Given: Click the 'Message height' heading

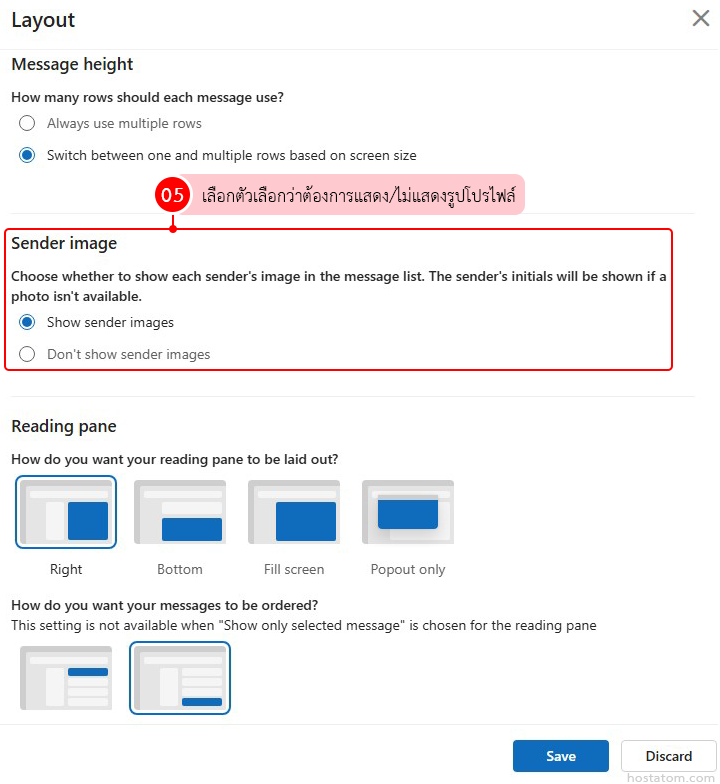Looking at the screenshot, I should click(x=72, y=64).
